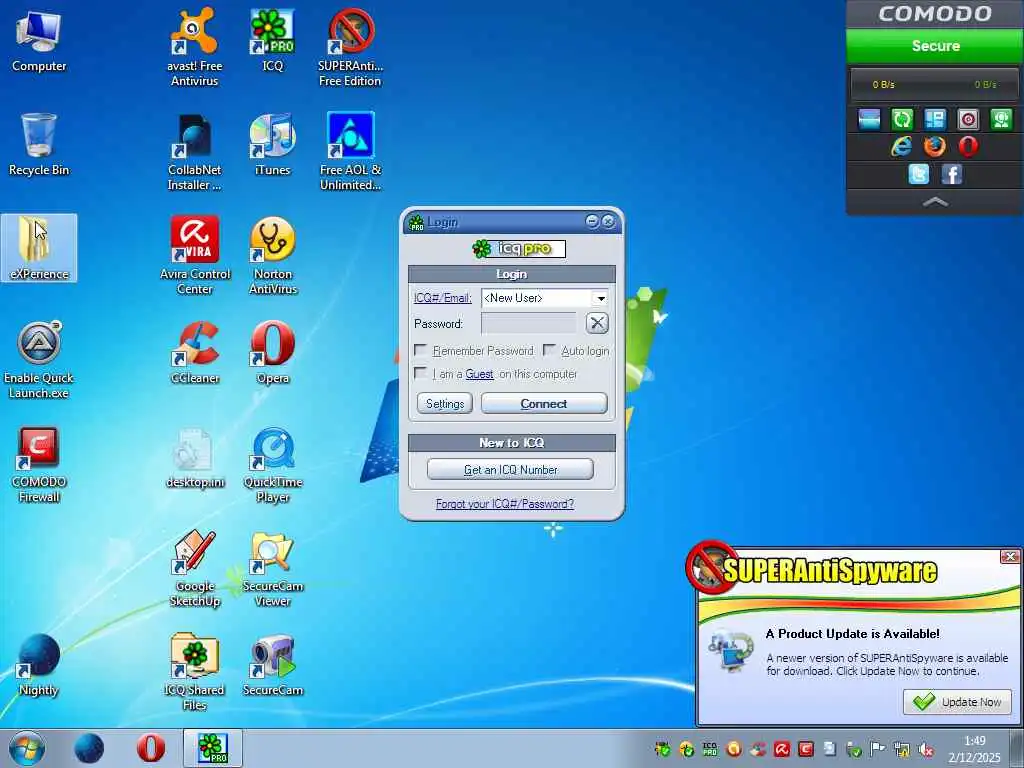Image resolution: width=1024 pixels, height=768 pixels.
Task: Click the blue tiles icon in COMODO widget
Action: (935, 119)
